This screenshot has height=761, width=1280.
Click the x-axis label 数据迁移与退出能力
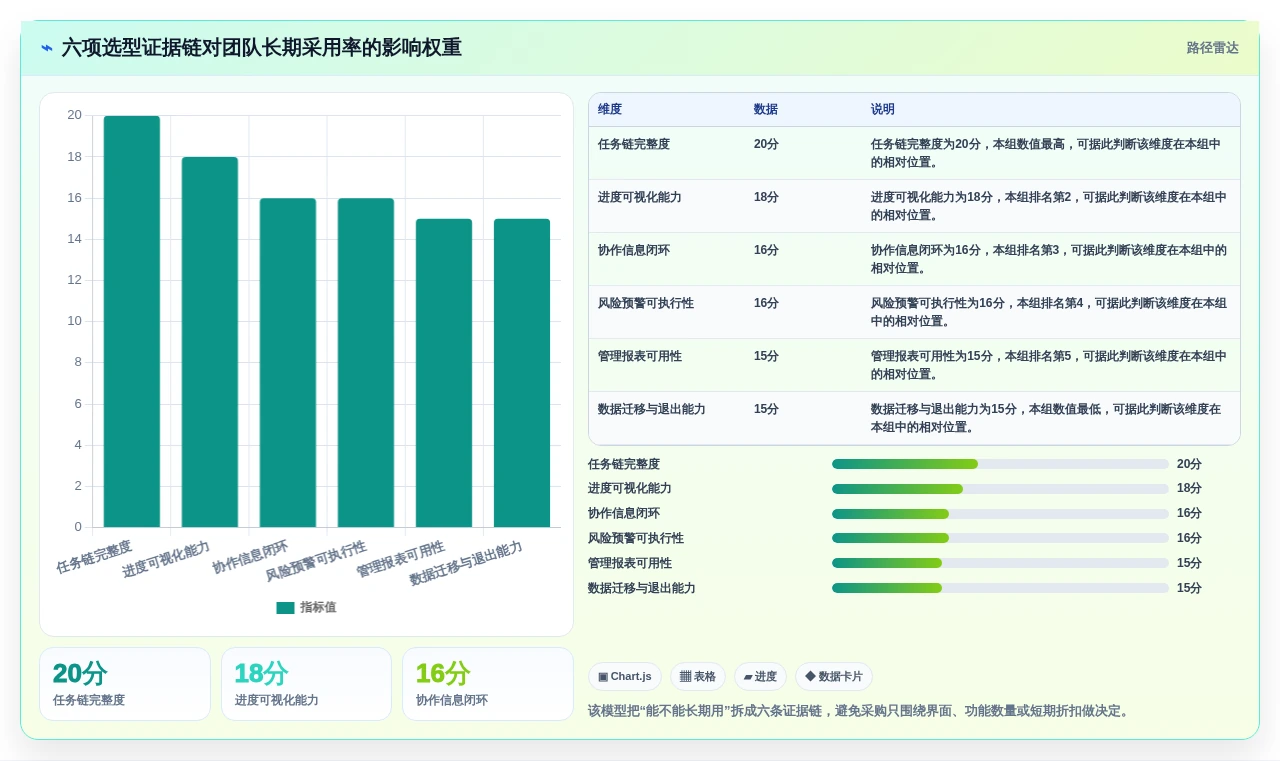coord(466,563)
